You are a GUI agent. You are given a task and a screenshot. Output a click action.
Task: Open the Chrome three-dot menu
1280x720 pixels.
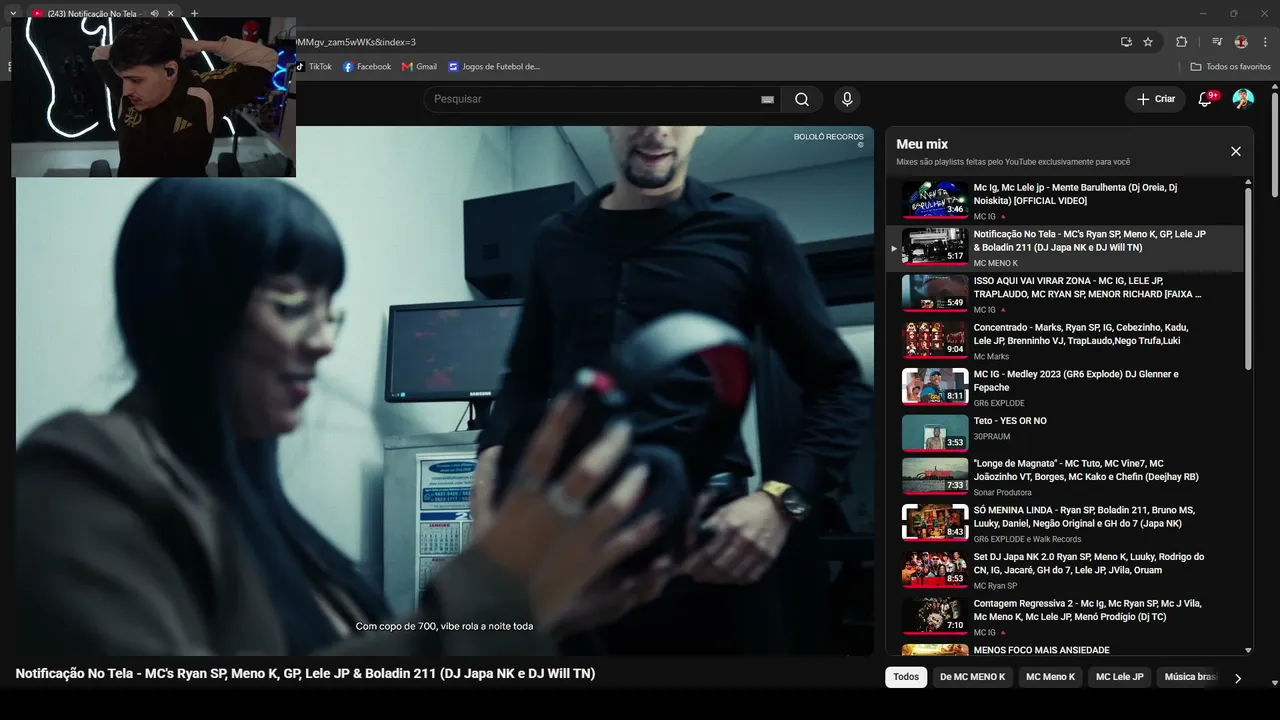[1266, 42]
